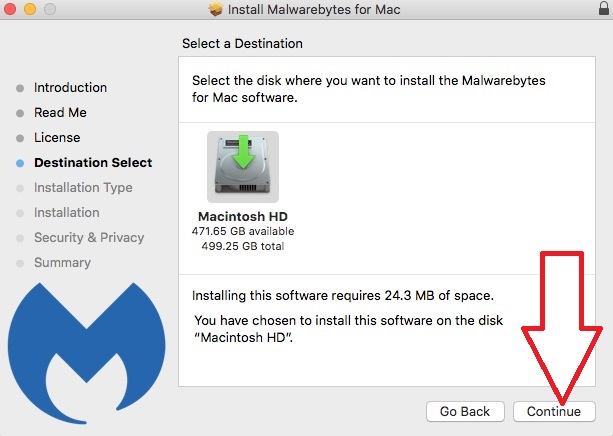Click the Macintosh HD disk name label
Viewport: 613px width, 436px height.
coord(243,216)
